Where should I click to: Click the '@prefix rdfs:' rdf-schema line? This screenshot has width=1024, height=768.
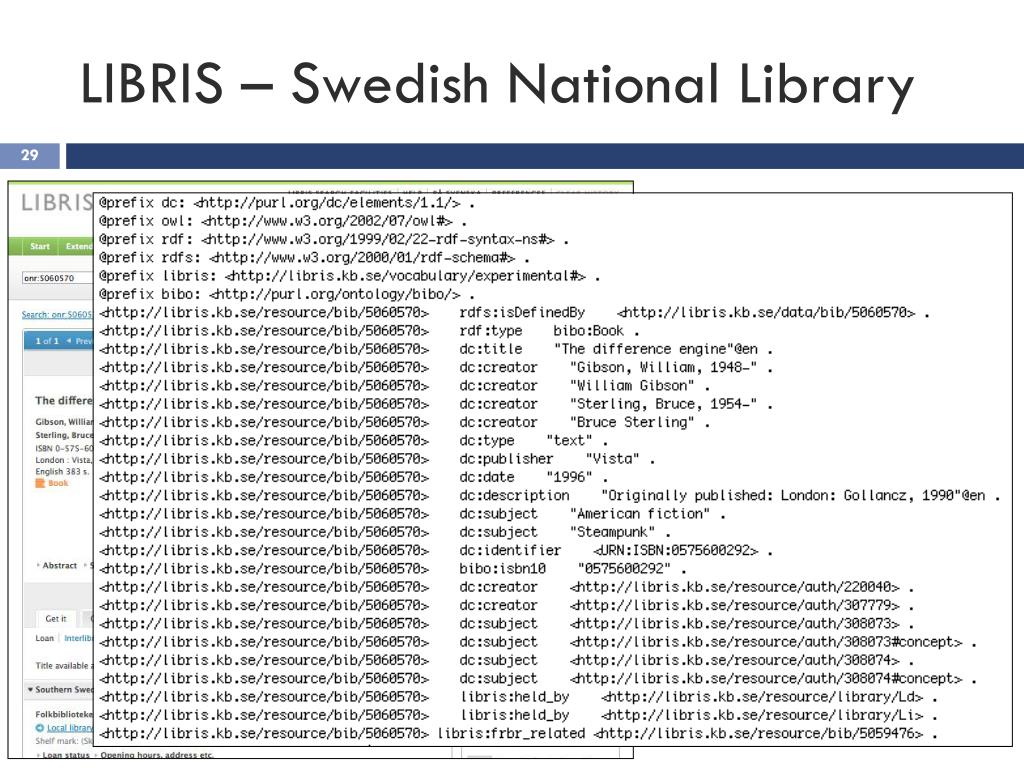pos(314,258)
